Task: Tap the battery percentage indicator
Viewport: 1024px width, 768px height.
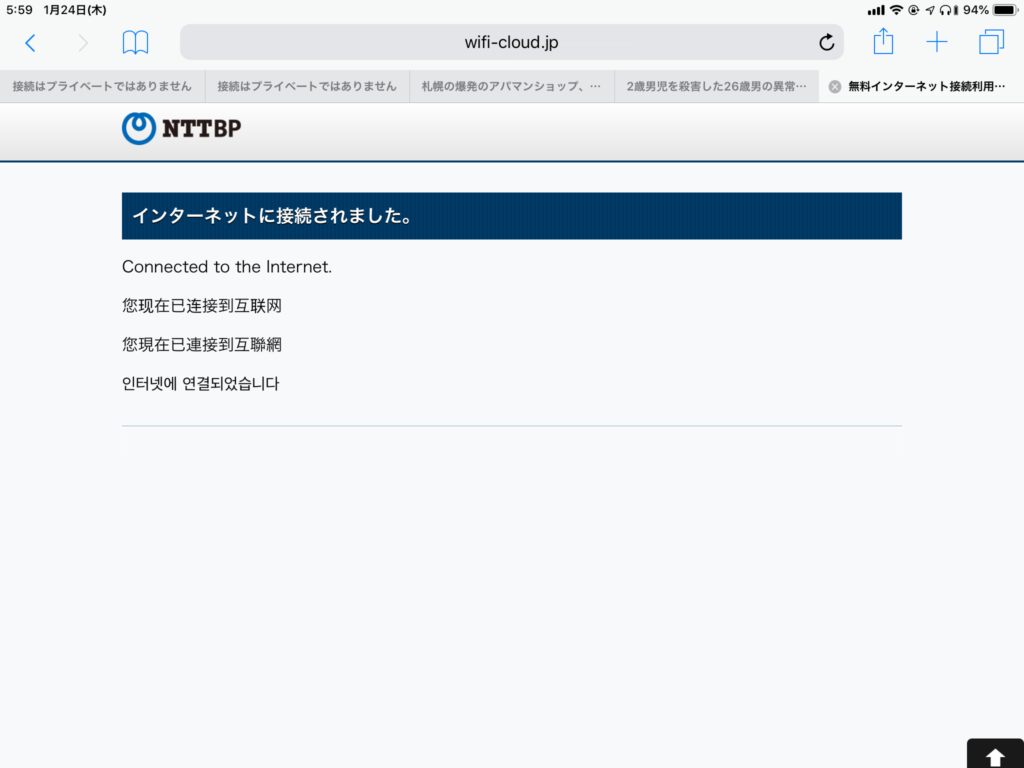Action: 976,10
